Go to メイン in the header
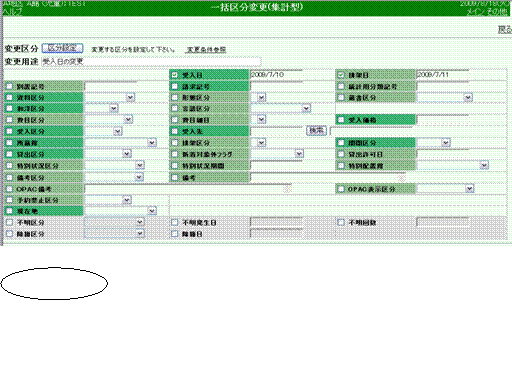The height and width of the screenshot is (384, 512). [x=475, y=12]
